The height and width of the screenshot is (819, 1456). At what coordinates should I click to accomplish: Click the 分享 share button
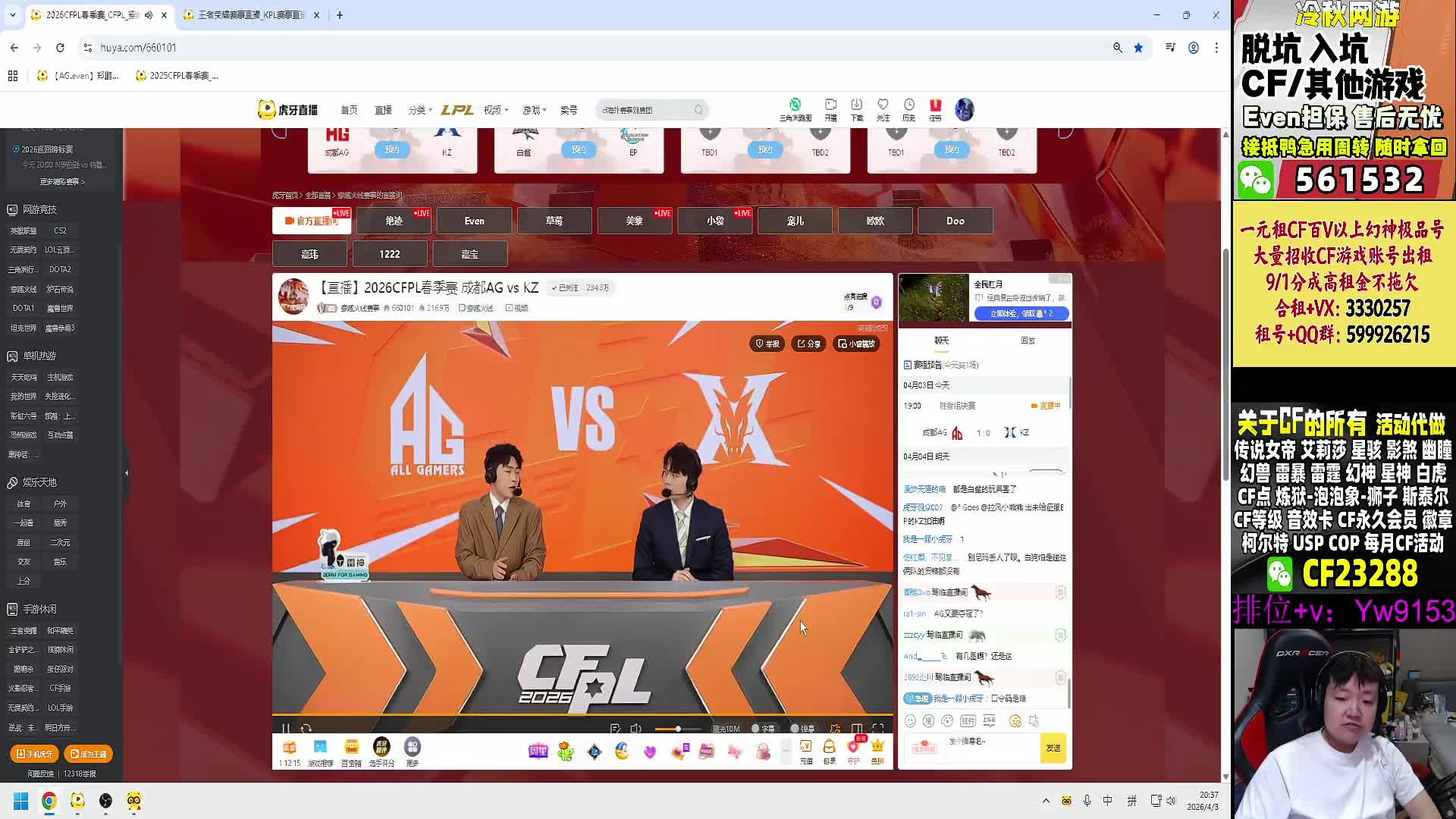[x=808, y=344]
